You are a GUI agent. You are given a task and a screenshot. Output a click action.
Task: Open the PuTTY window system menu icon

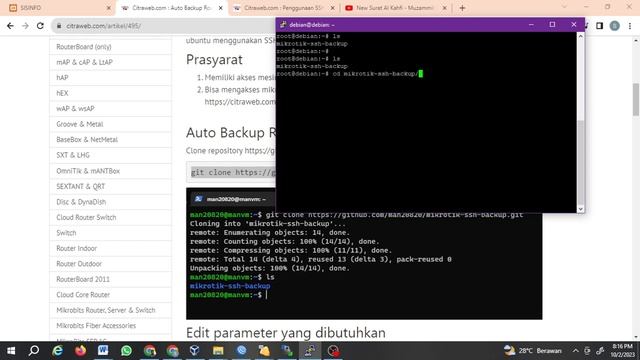283,24
